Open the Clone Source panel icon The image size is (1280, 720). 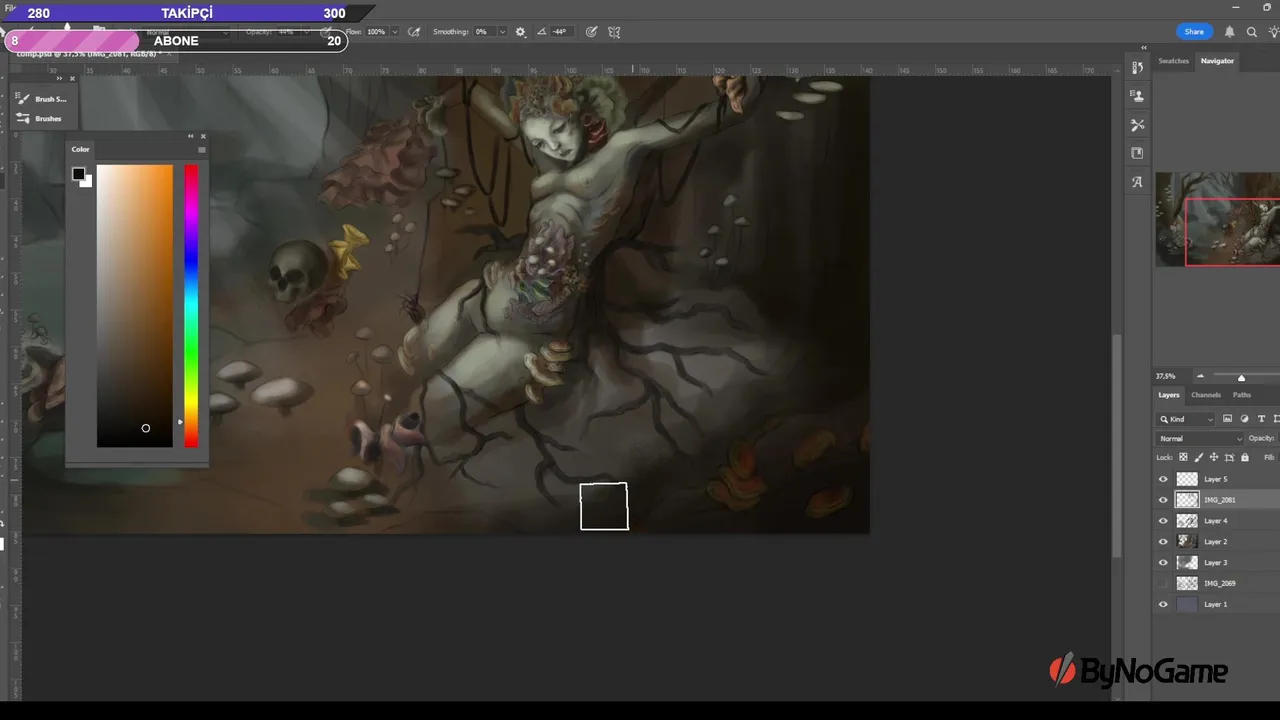click(x=1137, y=96)
